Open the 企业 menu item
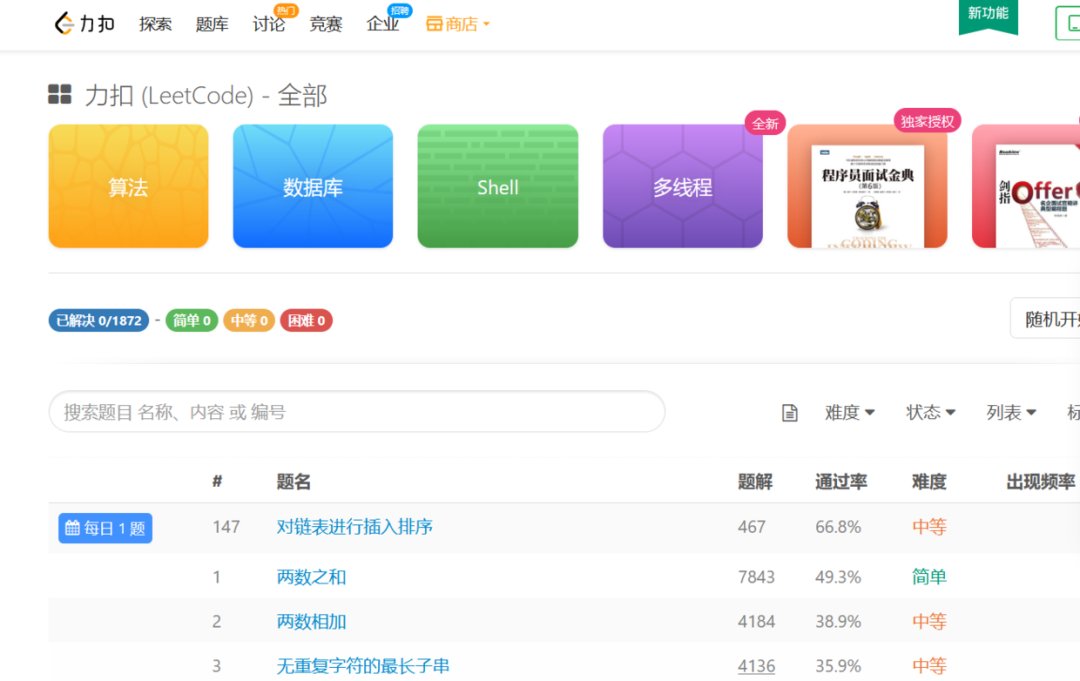The image size is (1080, 681). tap(383, 24)
